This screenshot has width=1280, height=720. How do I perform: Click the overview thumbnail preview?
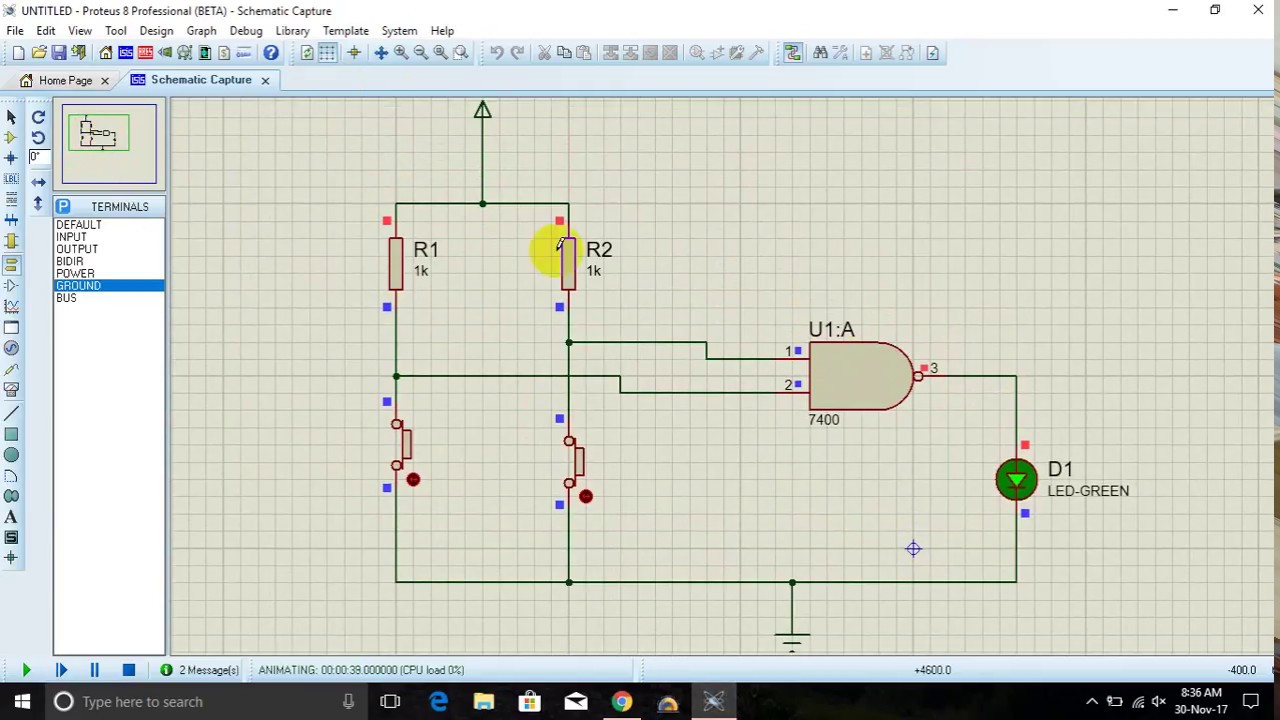[109, 145]
